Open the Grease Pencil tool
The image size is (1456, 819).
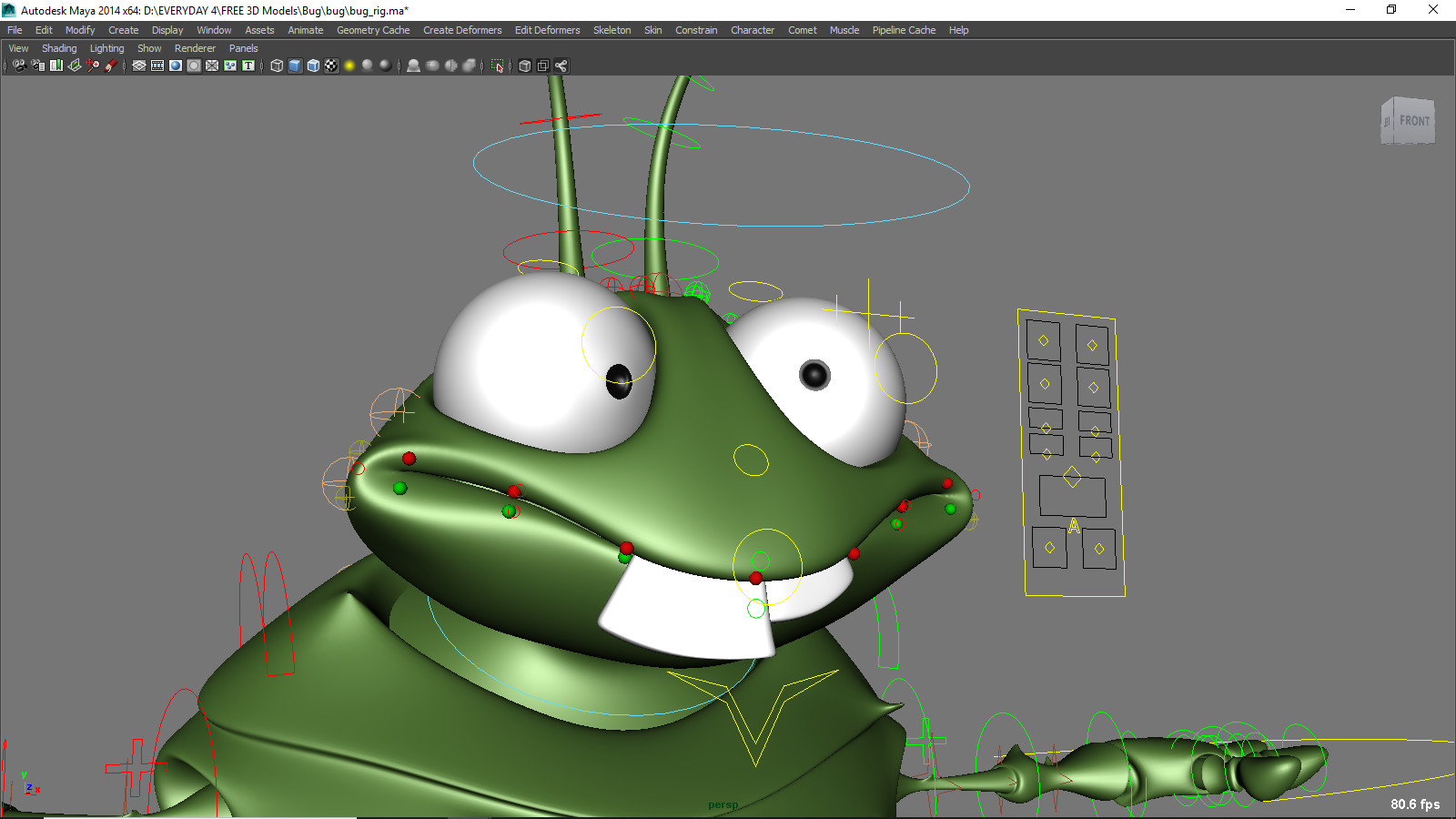pyautogui.click(x=111, y=66)
